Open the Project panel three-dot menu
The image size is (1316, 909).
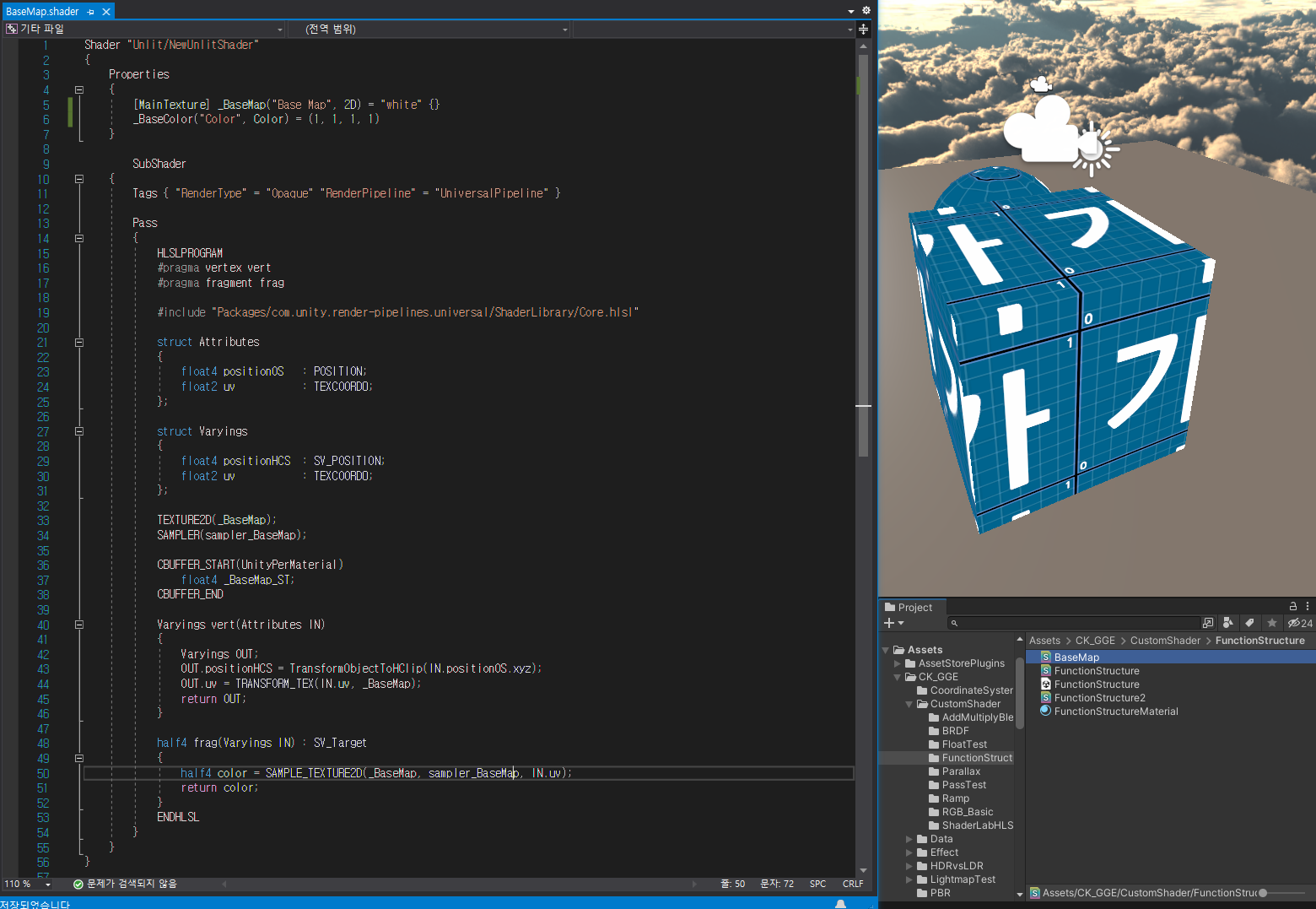tap(1308, 606)
